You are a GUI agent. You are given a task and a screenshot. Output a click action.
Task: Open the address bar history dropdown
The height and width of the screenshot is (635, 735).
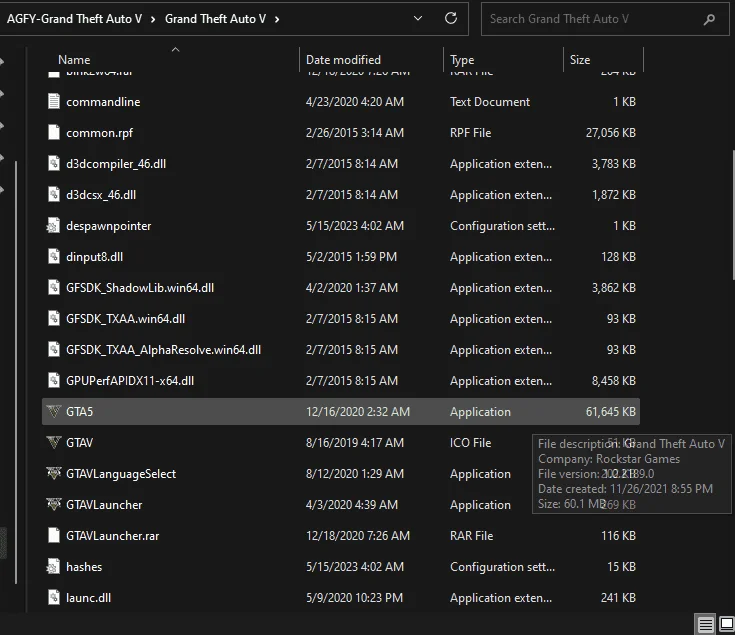click(418, 18)
